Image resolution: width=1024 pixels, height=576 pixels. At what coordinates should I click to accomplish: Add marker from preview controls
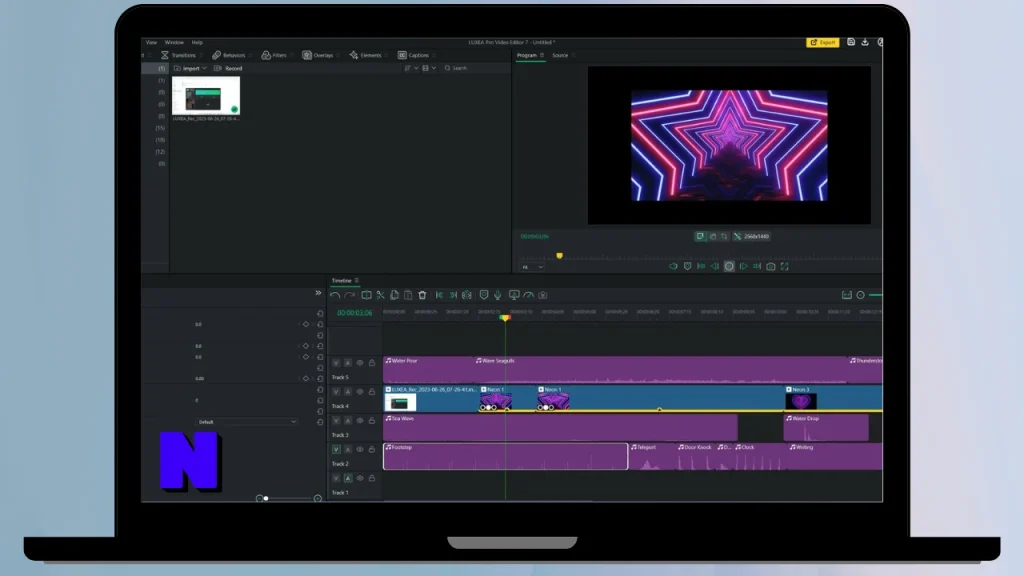(x=688, y=266)
